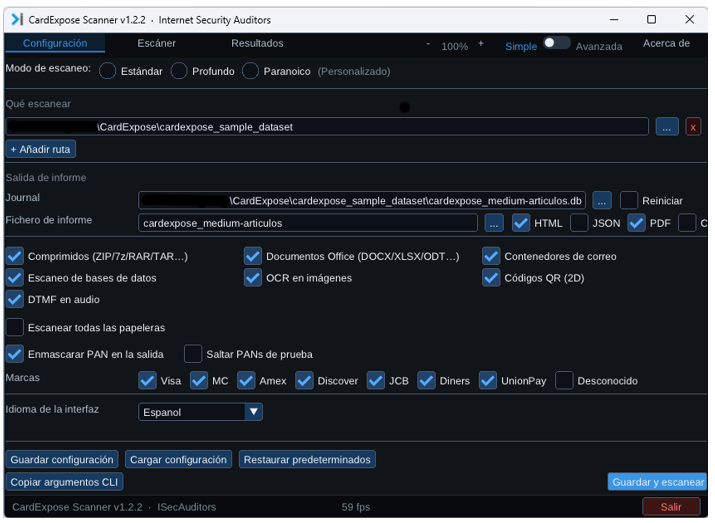Uncheck the Diners brand
The image size is (715, 523).
426,381
